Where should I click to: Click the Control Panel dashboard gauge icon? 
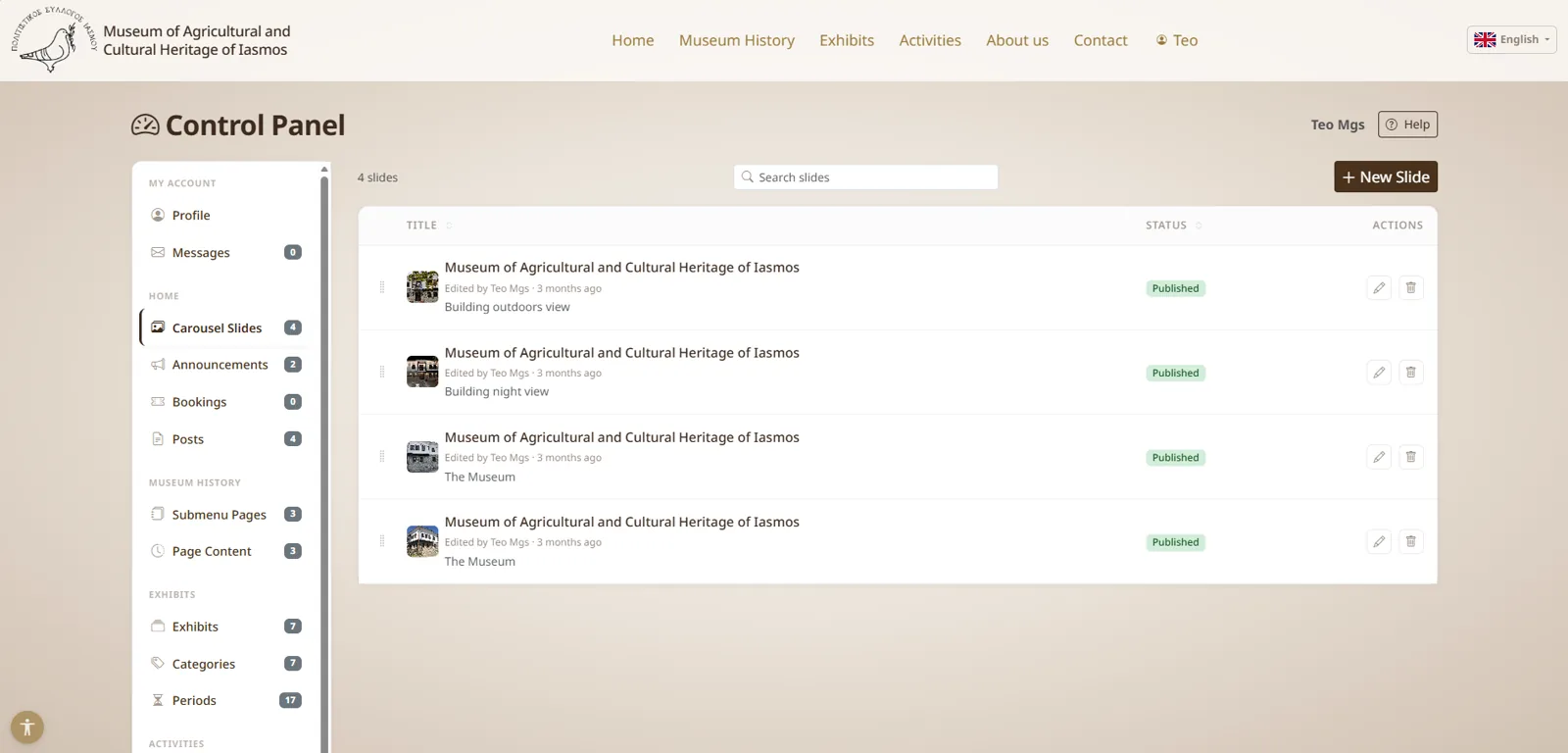[x=145, y=125]
